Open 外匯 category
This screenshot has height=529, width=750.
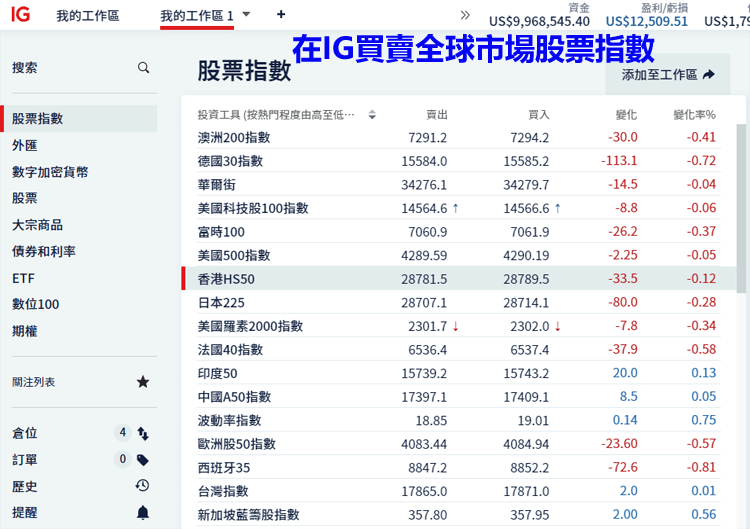pyautogui.click(x=25, y=145)
